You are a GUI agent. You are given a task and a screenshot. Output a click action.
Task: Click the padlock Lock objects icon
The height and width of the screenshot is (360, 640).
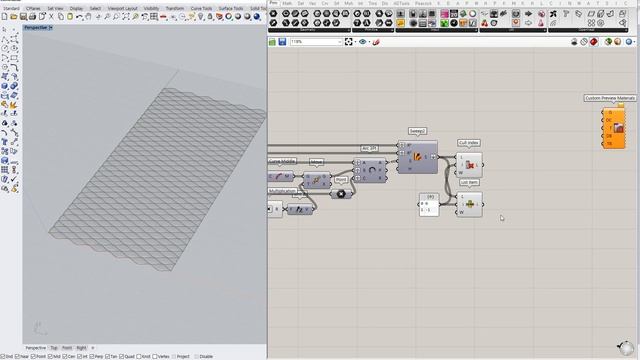tap(210, 16)
